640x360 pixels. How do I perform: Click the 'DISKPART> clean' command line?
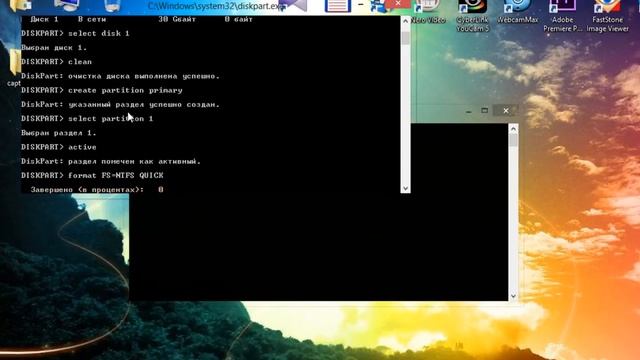coord(56,62)
